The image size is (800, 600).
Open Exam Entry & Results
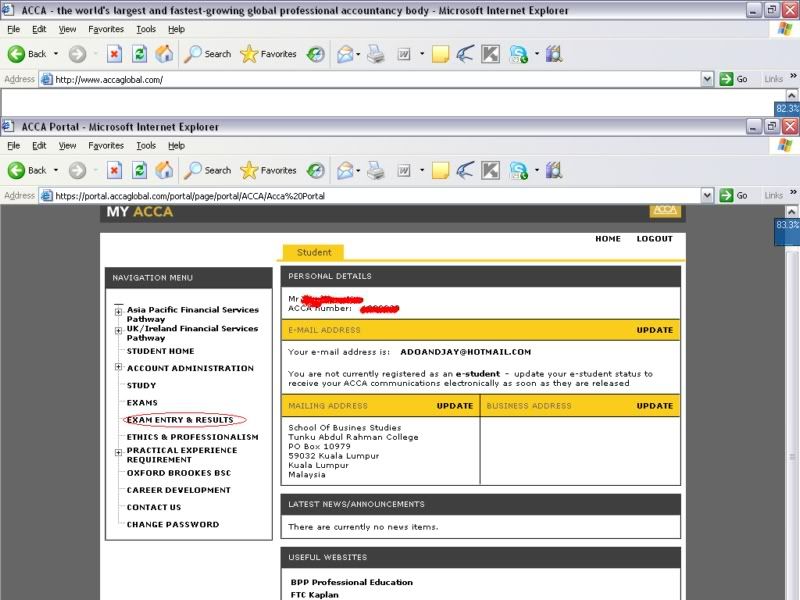(180, 420)
